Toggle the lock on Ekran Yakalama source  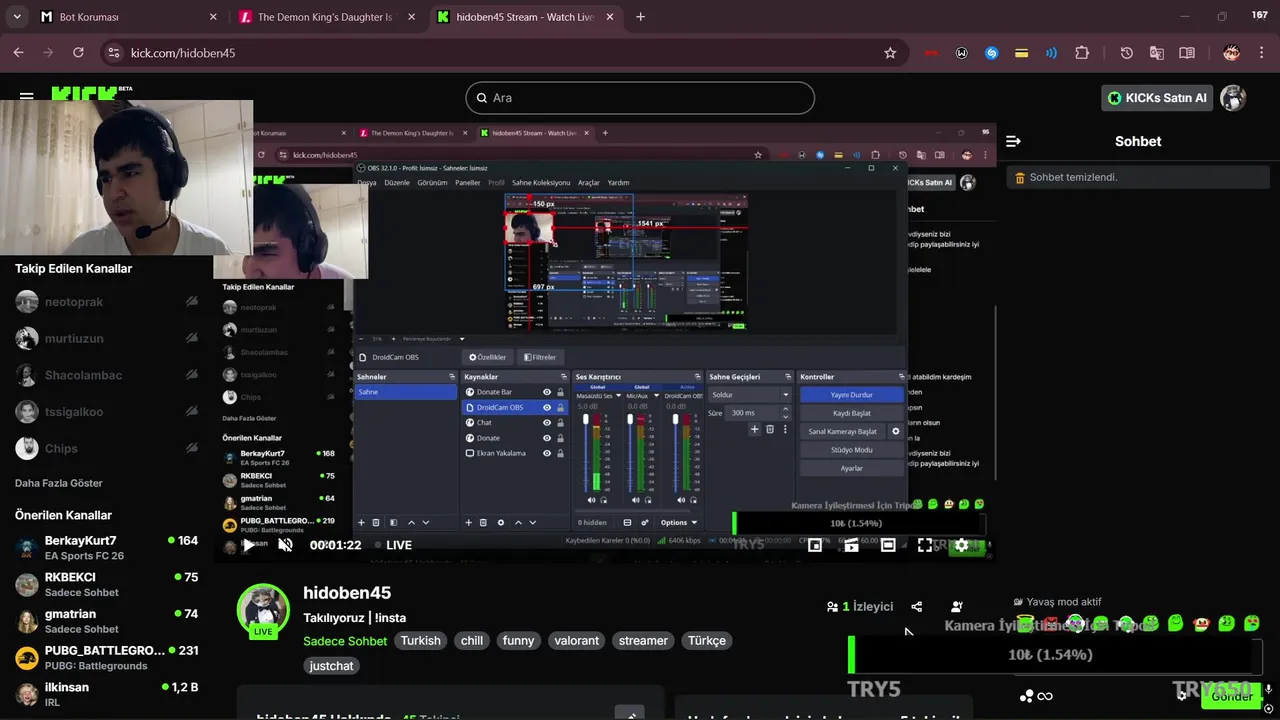pyautogui.click(x=560, y=453)
